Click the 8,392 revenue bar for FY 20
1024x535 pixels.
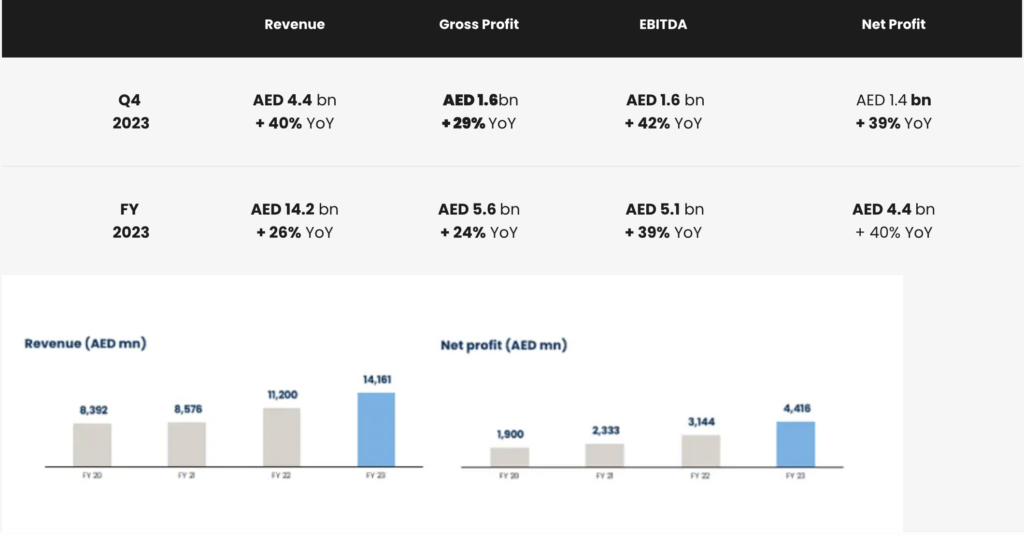[x=92, y=444]
